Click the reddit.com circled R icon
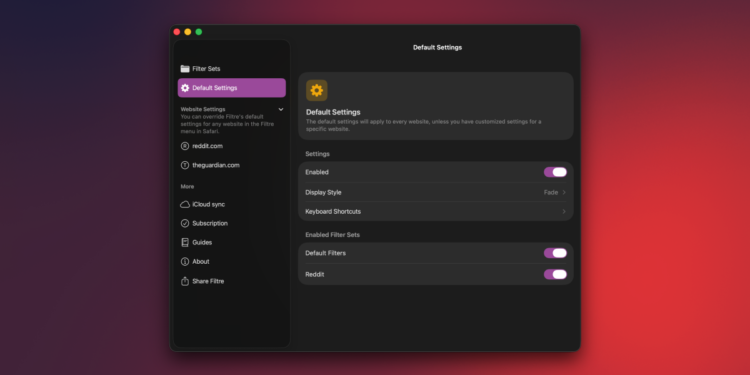Screen dimensions: 750x375 click(x=185, y=146)
